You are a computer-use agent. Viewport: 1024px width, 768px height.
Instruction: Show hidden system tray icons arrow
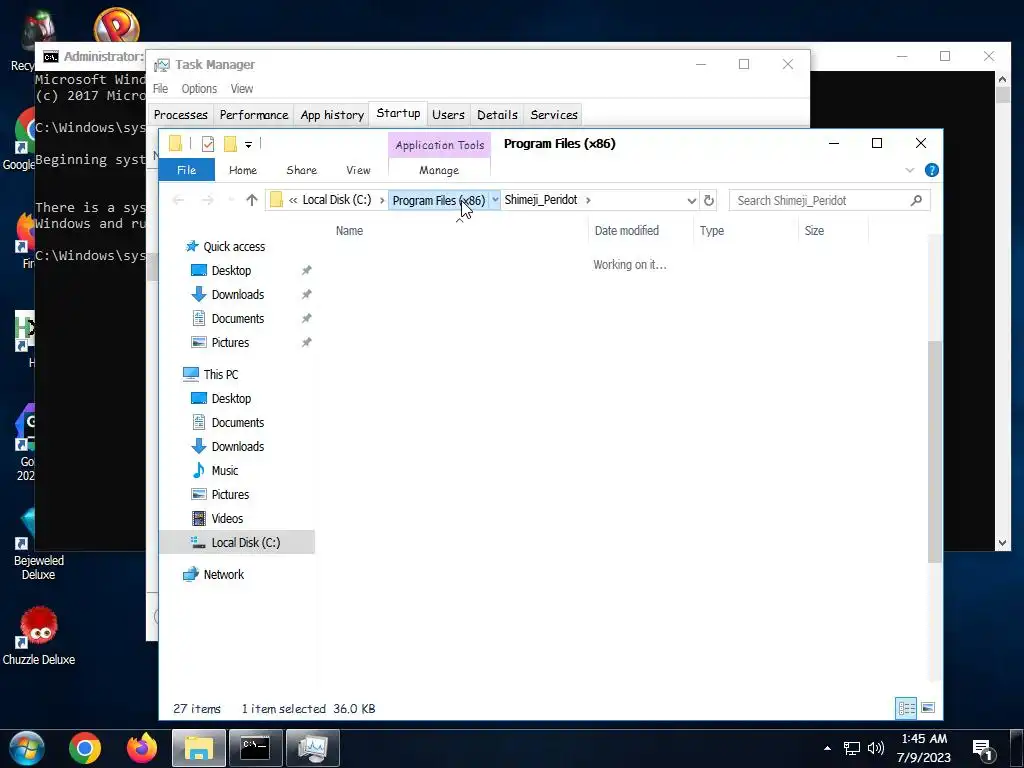[x=827, y=748]
